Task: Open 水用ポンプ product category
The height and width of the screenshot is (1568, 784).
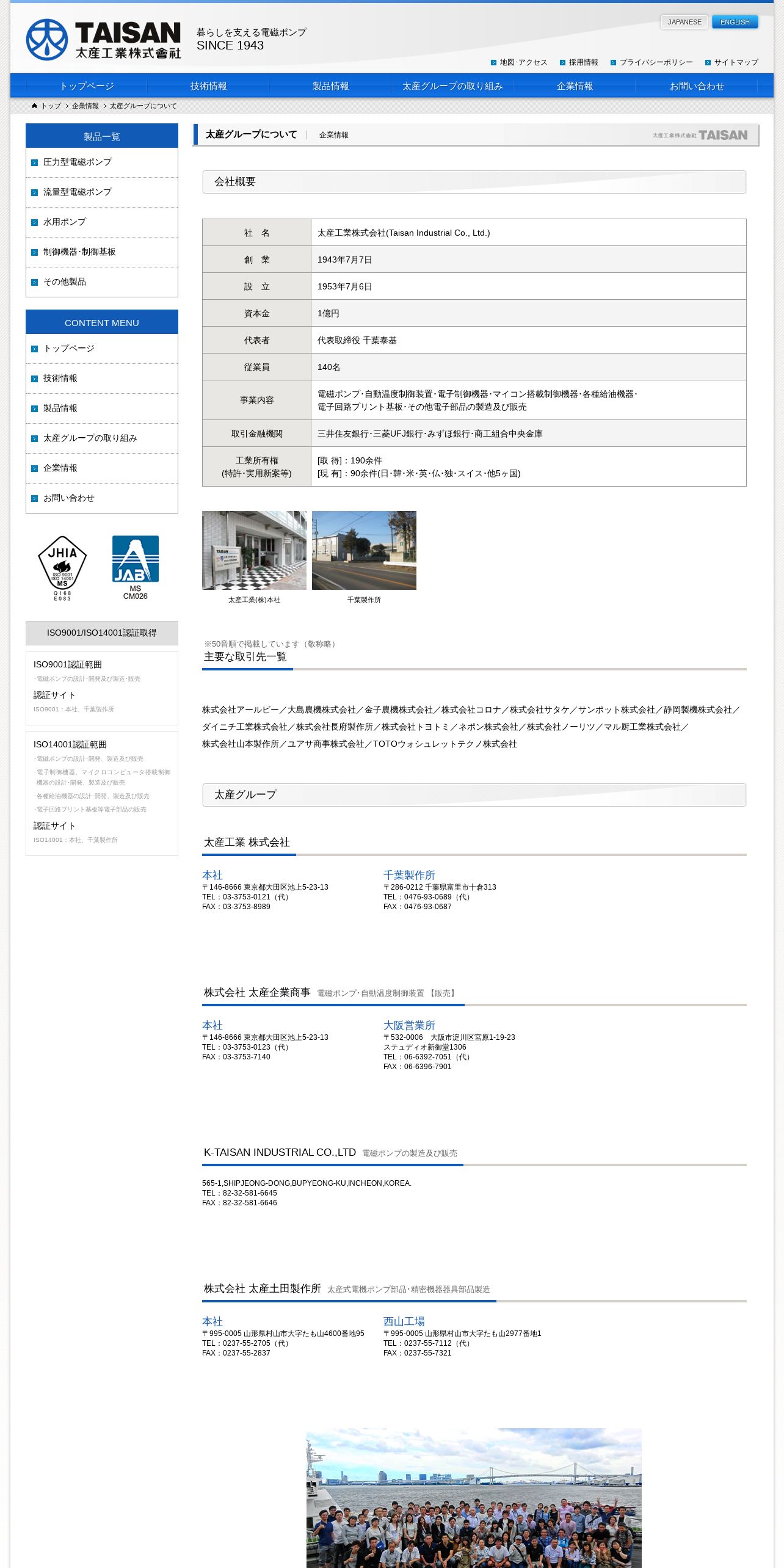Action: 102,222
